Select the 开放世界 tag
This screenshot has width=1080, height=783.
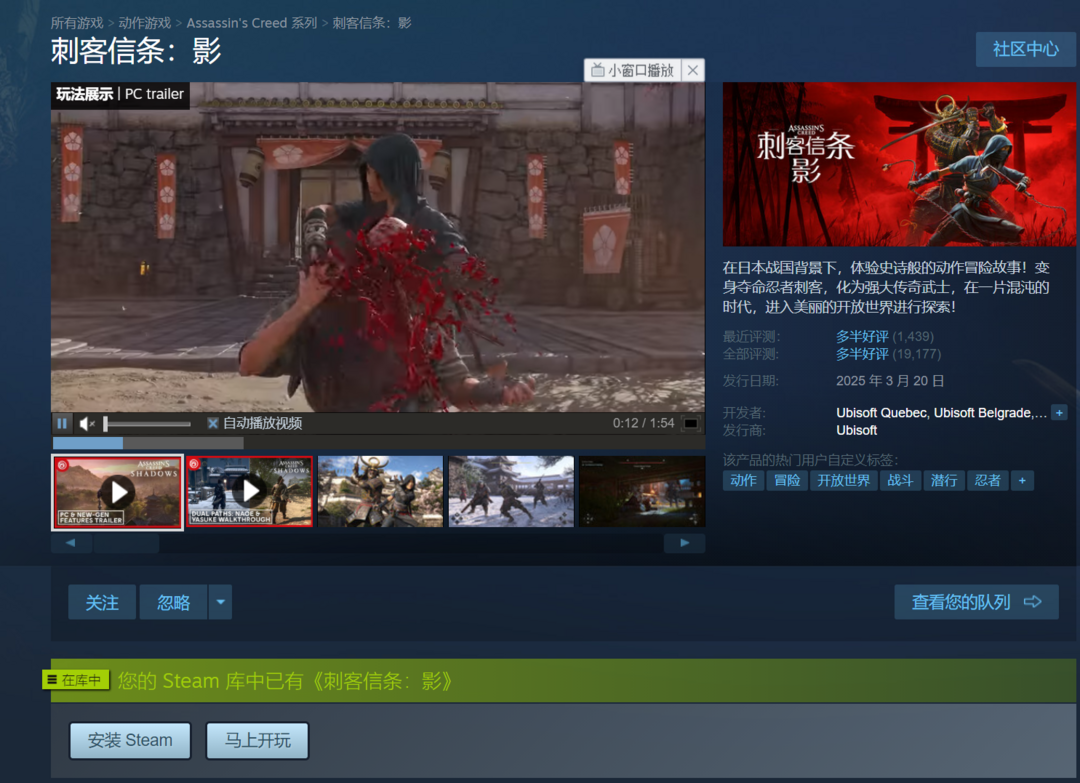(x=843, y=481)
